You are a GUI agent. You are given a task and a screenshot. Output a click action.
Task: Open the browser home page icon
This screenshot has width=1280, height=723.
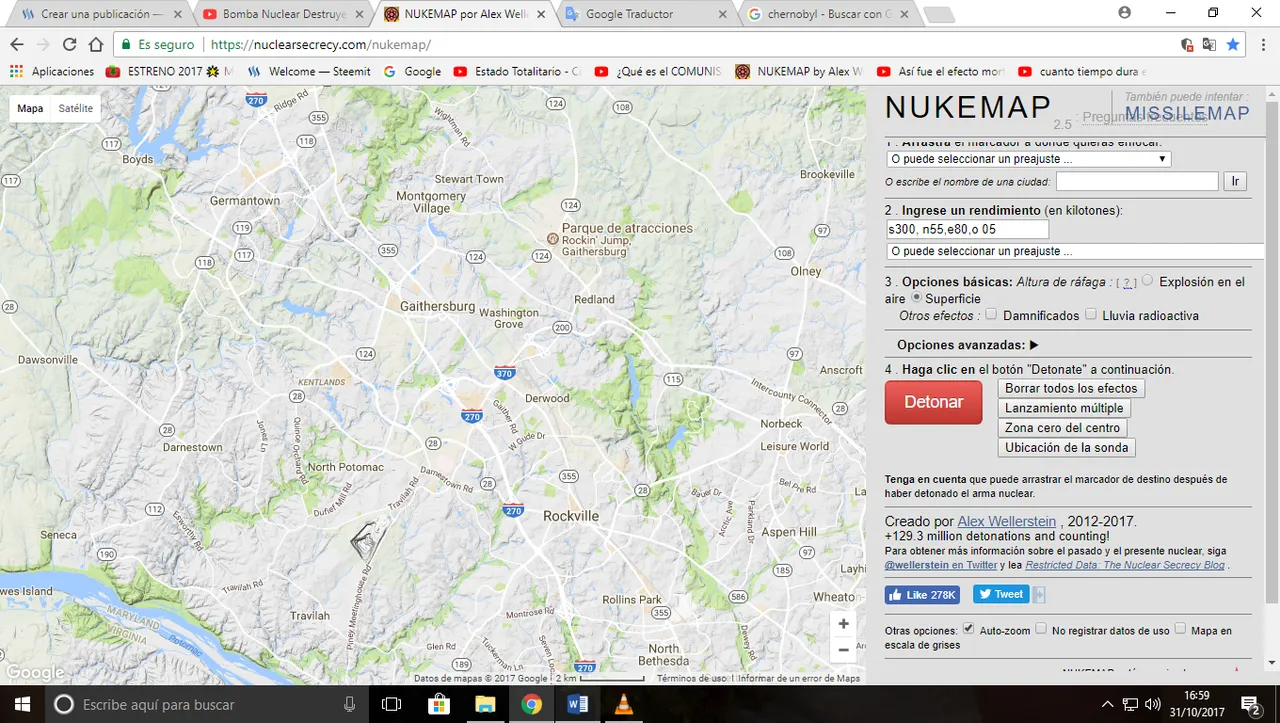96,45
